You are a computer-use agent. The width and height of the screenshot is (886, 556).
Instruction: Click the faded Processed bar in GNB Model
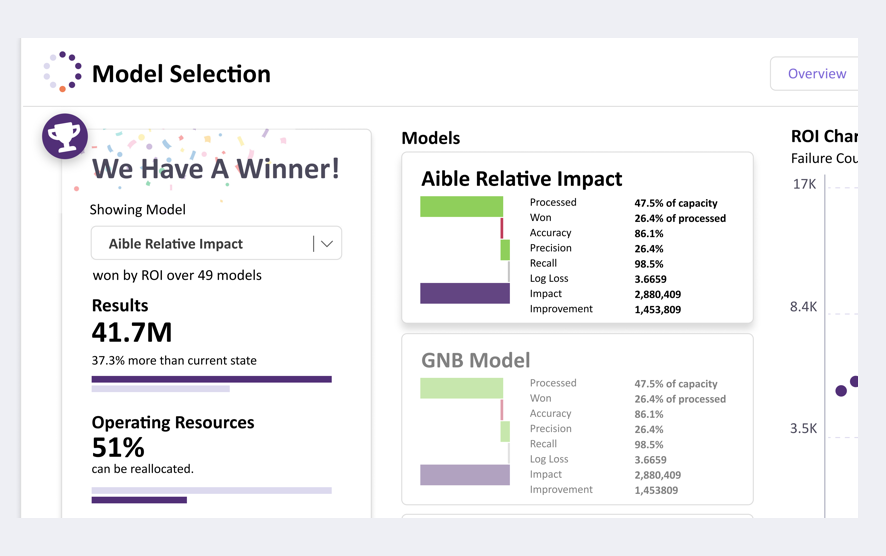(462, 388)
